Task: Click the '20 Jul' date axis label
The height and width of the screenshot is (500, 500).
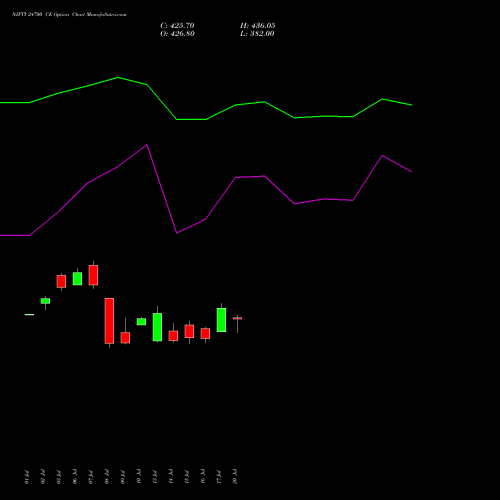Action: (x=235, y=477)
